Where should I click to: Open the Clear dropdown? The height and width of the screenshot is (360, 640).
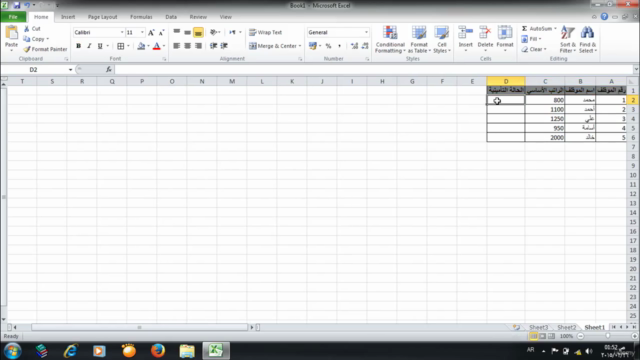[x=534, y=49]
